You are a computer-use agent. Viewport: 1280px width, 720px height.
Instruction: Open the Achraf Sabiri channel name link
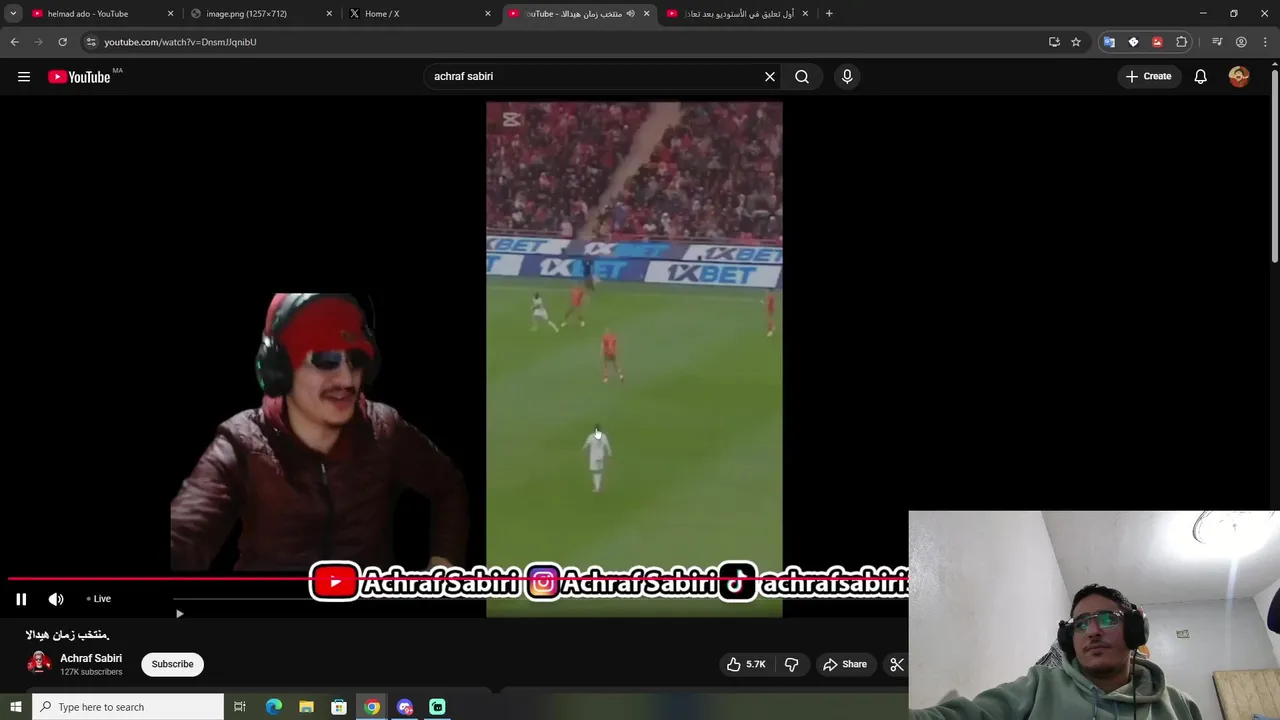pos(91,658)
